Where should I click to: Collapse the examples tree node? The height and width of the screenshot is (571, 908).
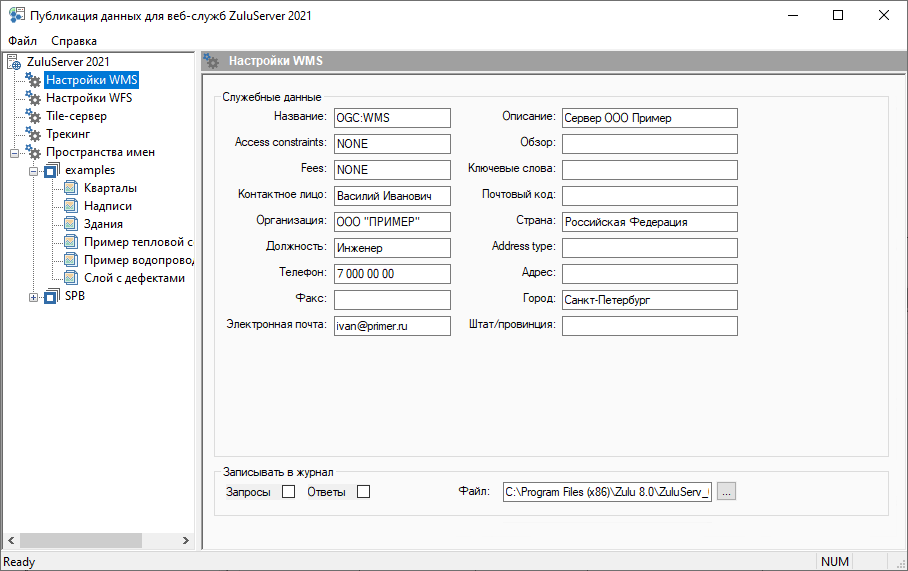click(x=34, y=170)
